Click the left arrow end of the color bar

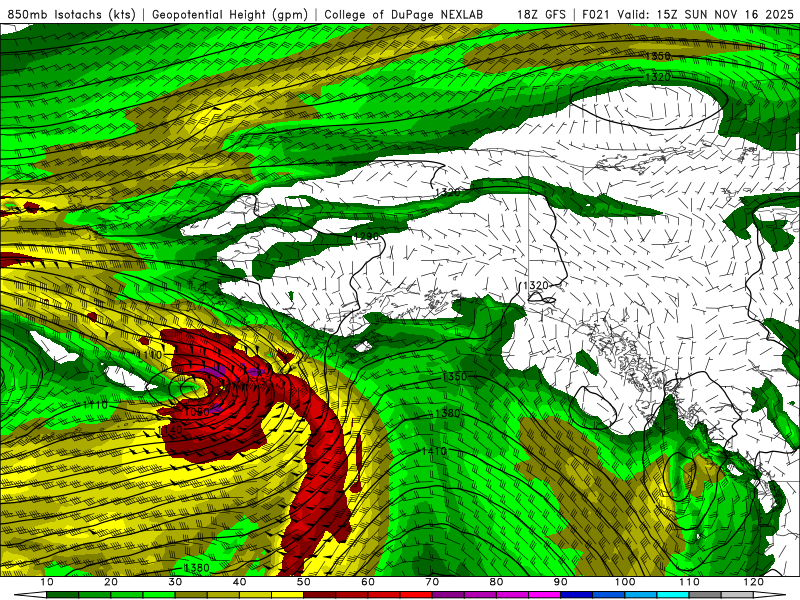click(x=31, y=595)
